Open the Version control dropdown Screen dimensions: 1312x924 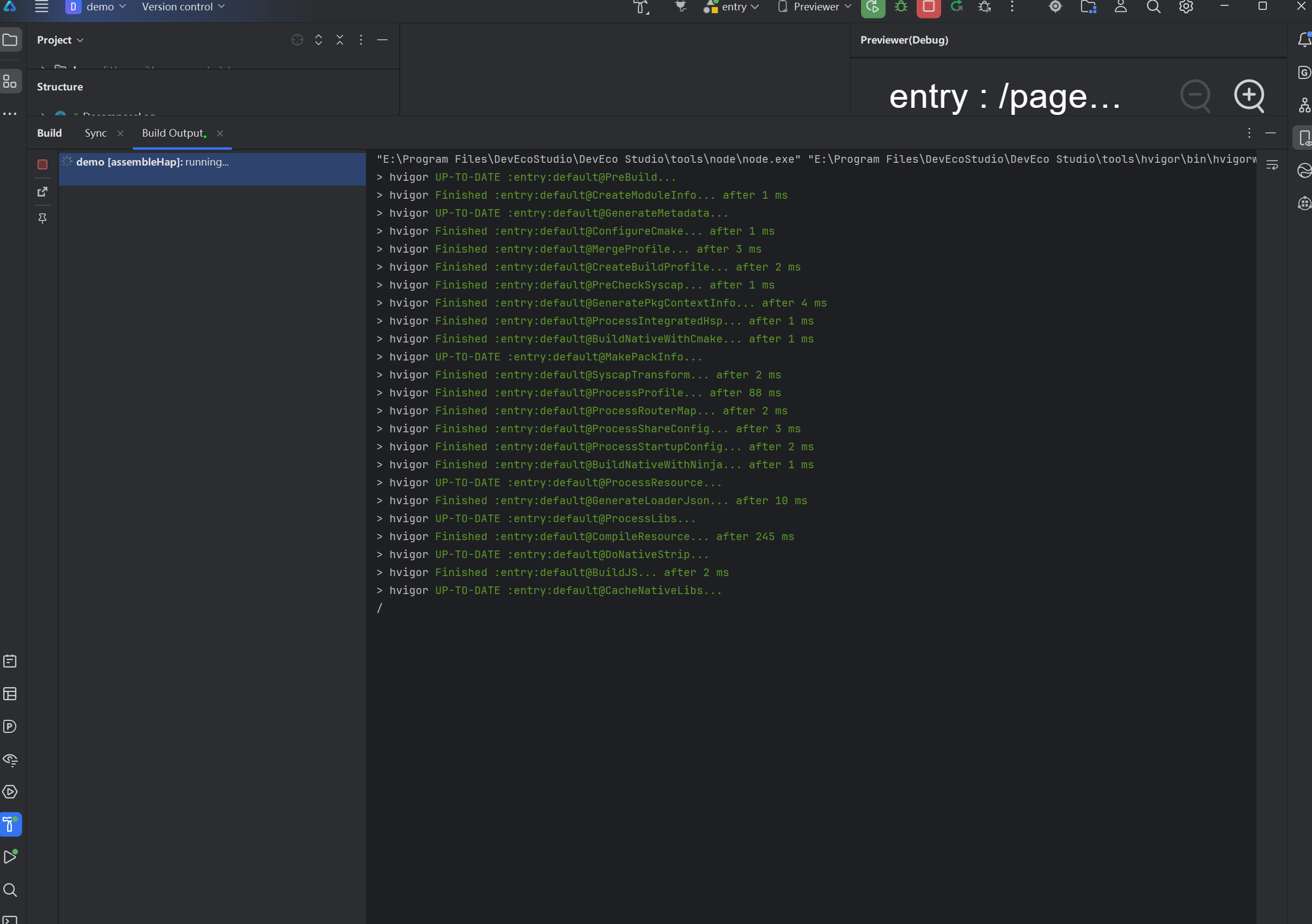184,7
